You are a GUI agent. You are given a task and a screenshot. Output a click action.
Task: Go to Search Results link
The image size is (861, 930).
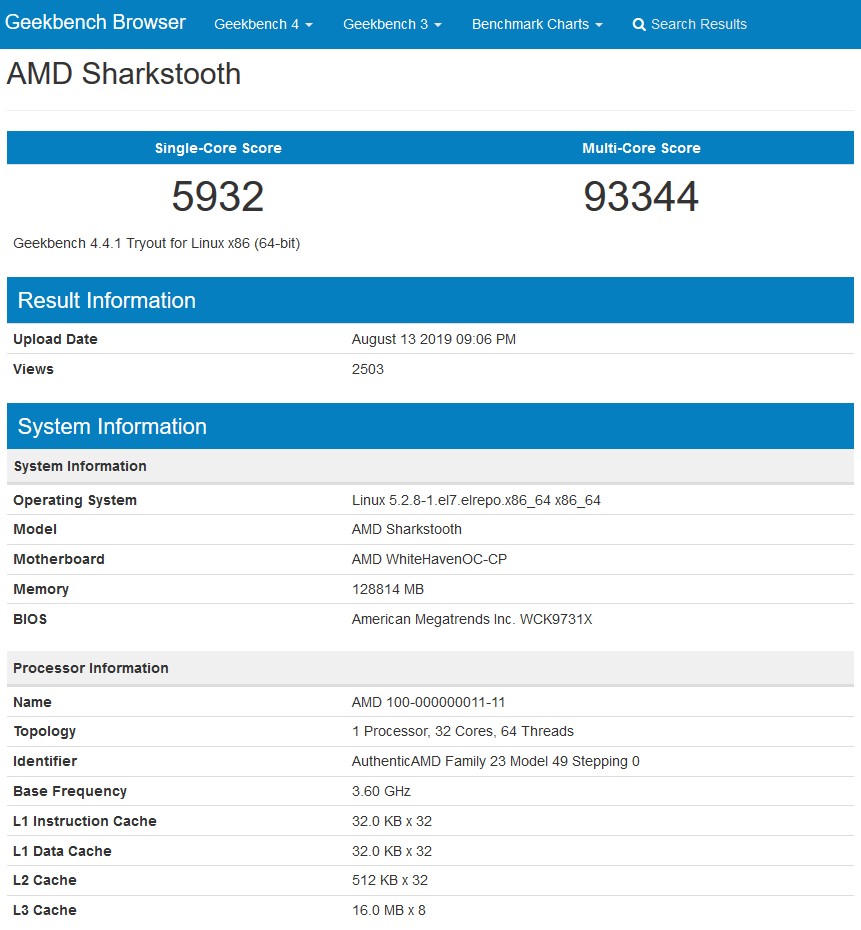(690, 24)
